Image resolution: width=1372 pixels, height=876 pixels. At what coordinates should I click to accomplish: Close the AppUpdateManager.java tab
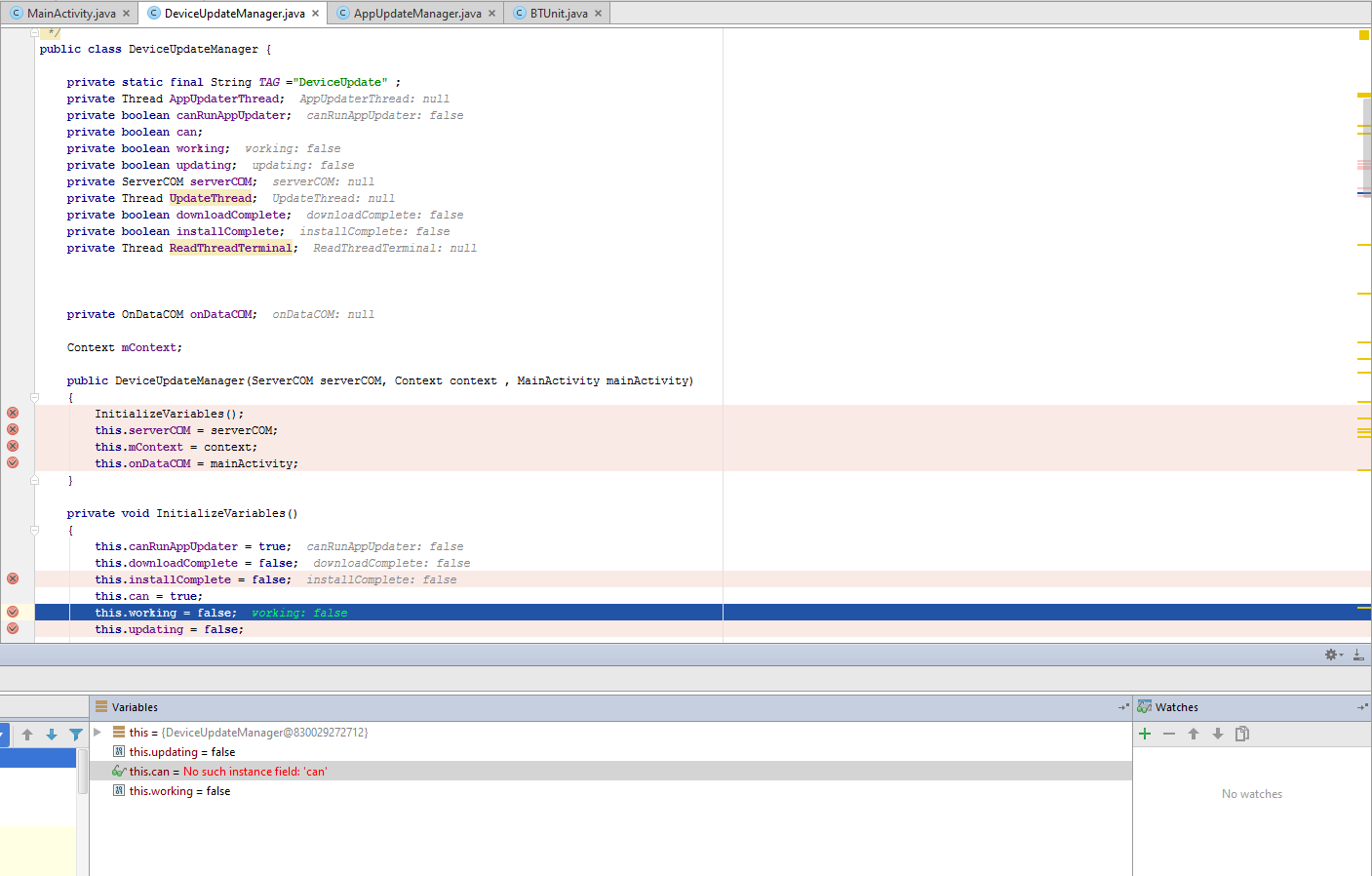pos(491,14)
